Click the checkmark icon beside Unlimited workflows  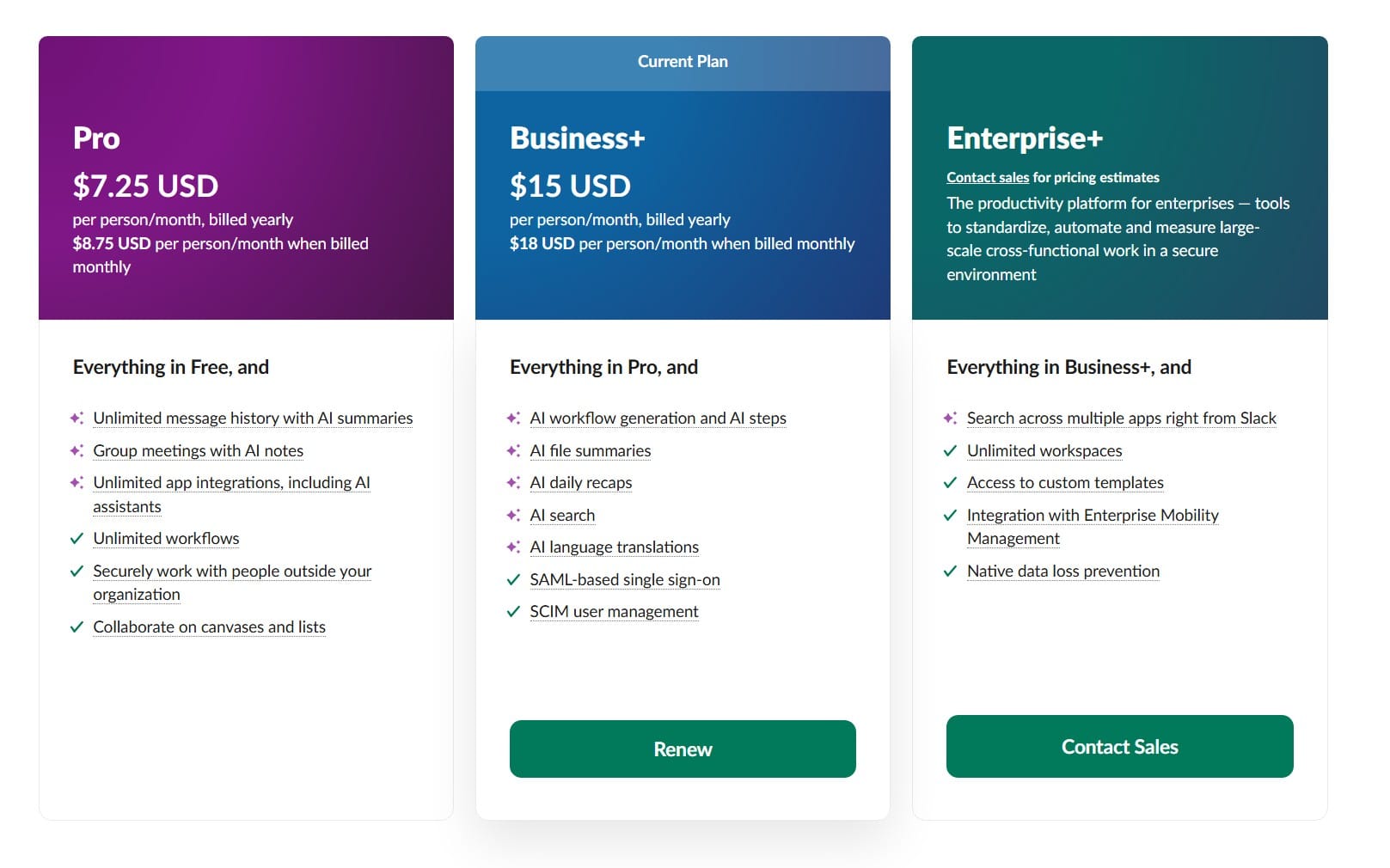click(x=77, y=538)
